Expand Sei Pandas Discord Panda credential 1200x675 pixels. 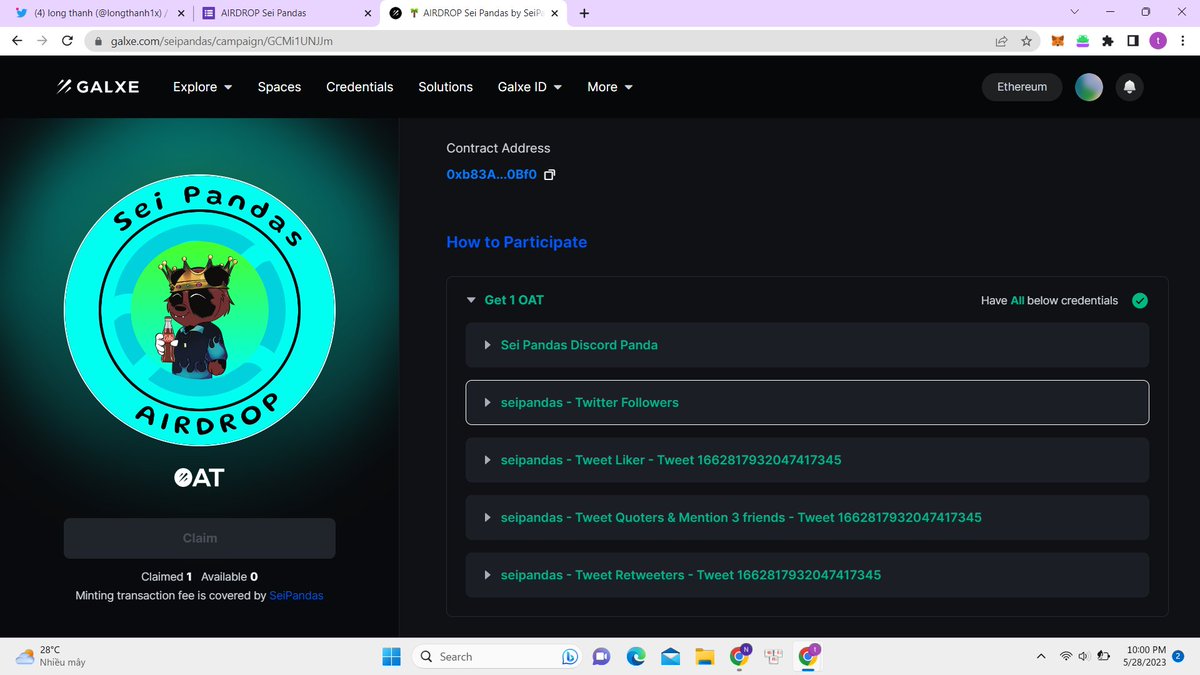(x=807, y=345)
